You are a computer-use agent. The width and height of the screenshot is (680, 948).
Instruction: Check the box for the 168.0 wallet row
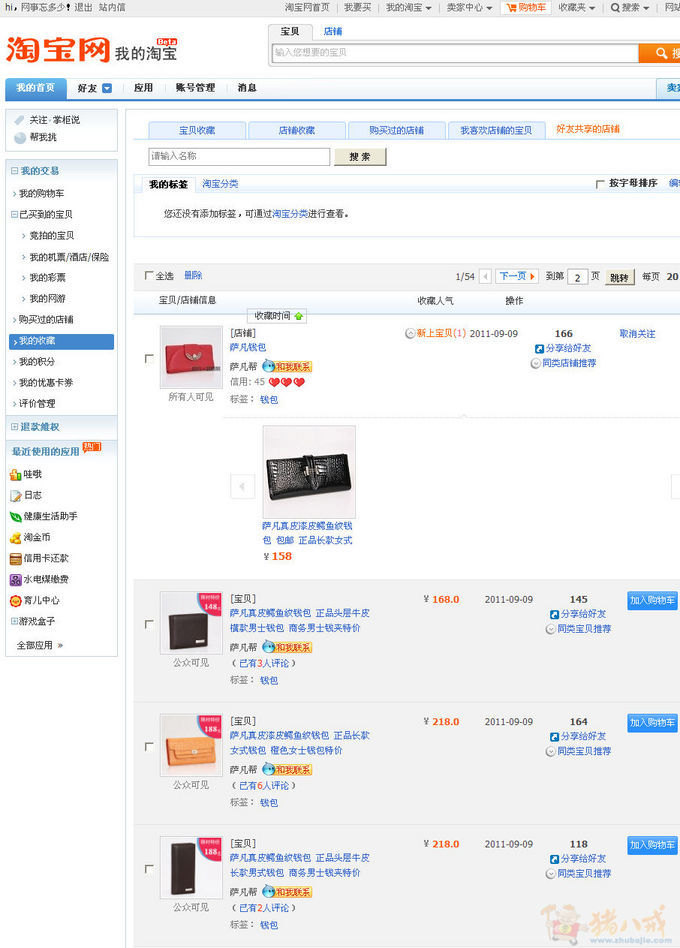pos(149,624)
